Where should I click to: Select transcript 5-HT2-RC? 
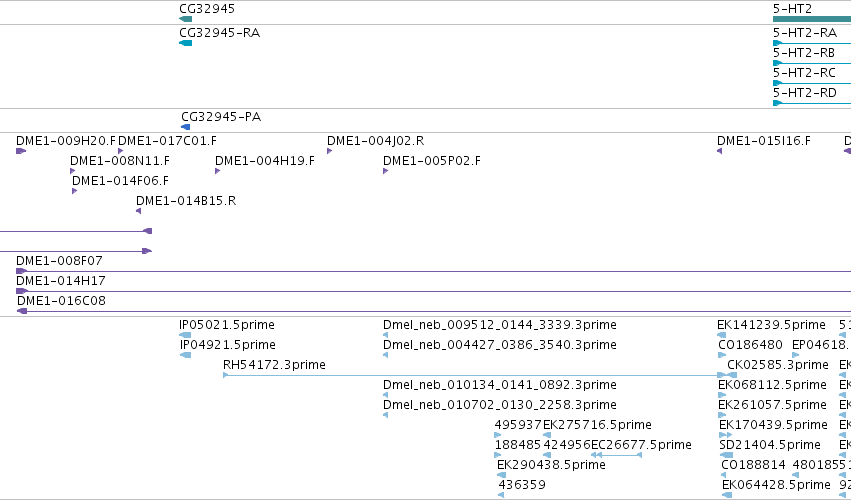[x=804, y=73]
